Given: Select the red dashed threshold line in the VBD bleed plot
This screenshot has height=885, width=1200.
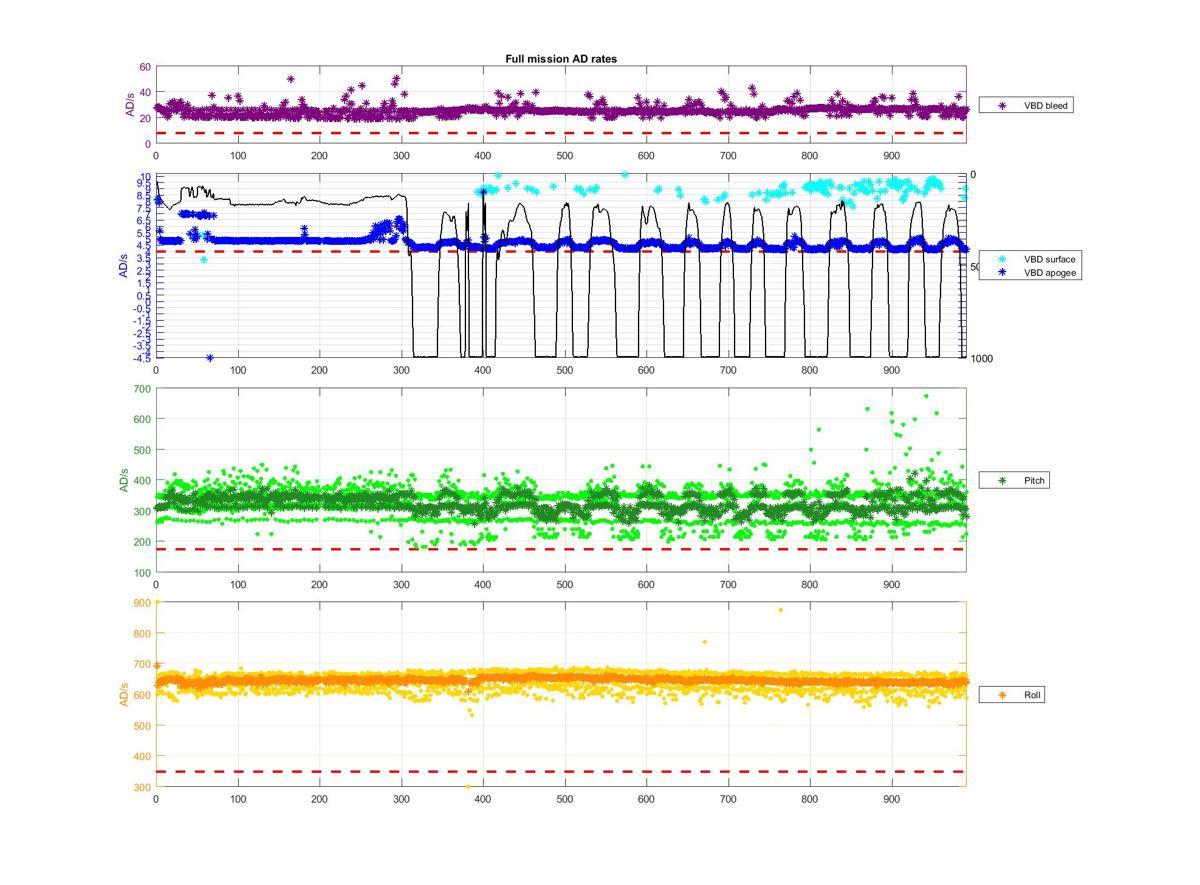Looking at the screenshot, I should click(x=560, y=133).
